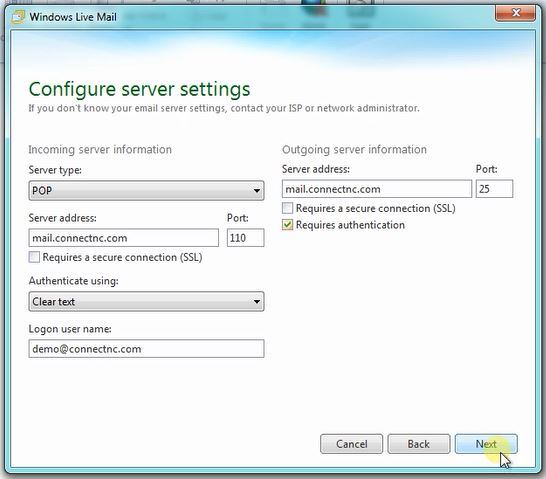Click the ISP or network administrator hint text
This screenshot has height=479, width=546.
[224, 108]
